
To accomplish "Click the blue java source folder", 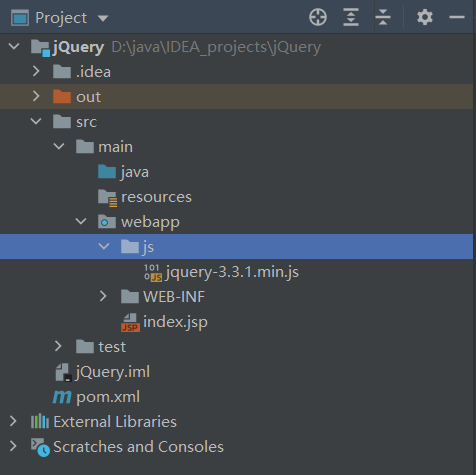I will [x=107, y=172].
